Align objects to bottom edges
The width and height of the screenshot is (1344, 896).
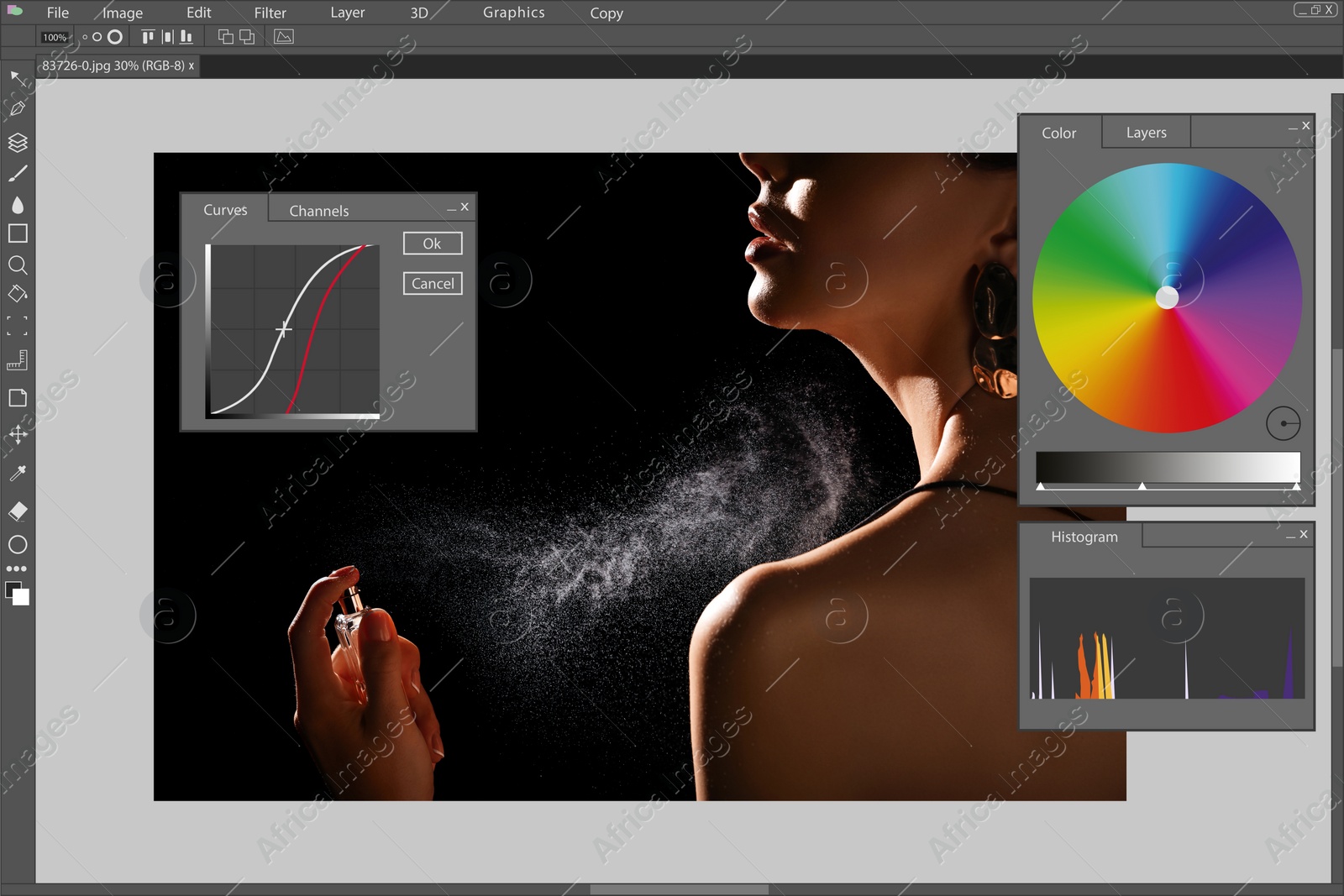pos(186,37)
